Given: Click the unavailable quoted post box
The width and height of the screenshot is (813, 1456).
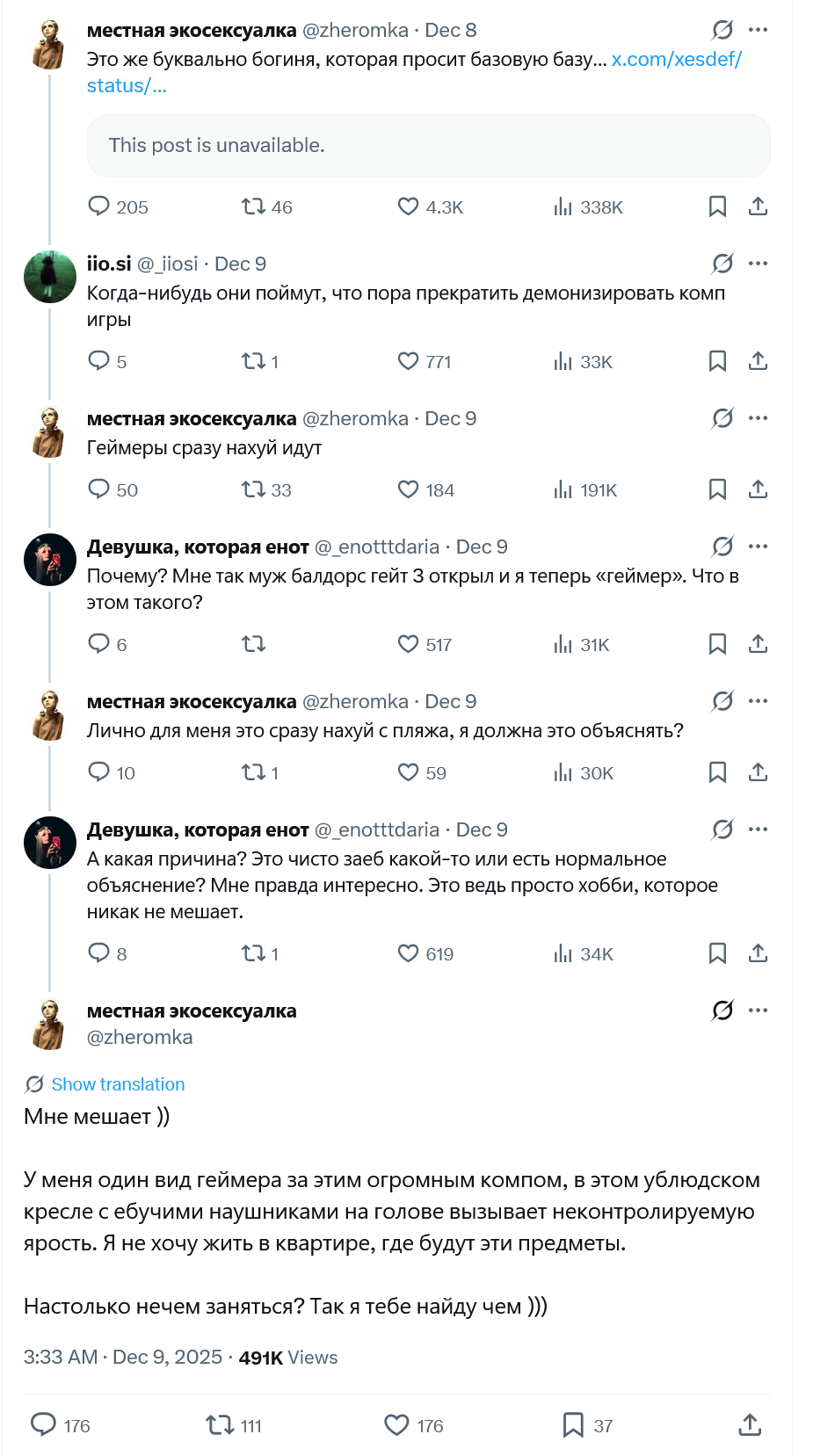Looking at the screenshot, I should click(428, 146).
